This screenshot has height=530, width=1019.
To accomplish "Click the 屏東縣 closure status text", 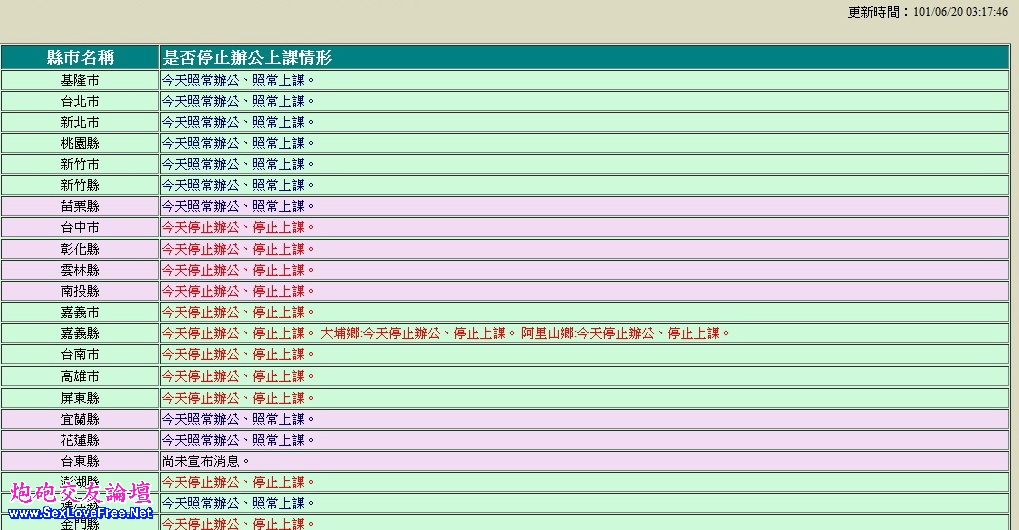I will [x=238, y=398].
